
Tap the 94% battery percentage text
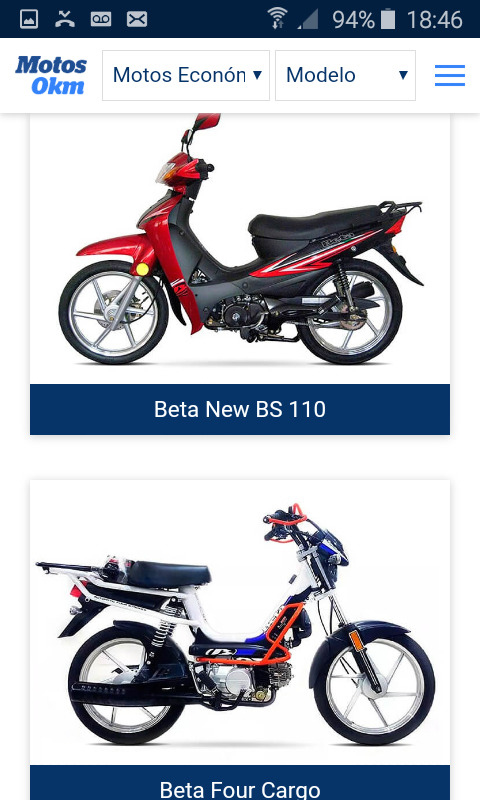353,20
